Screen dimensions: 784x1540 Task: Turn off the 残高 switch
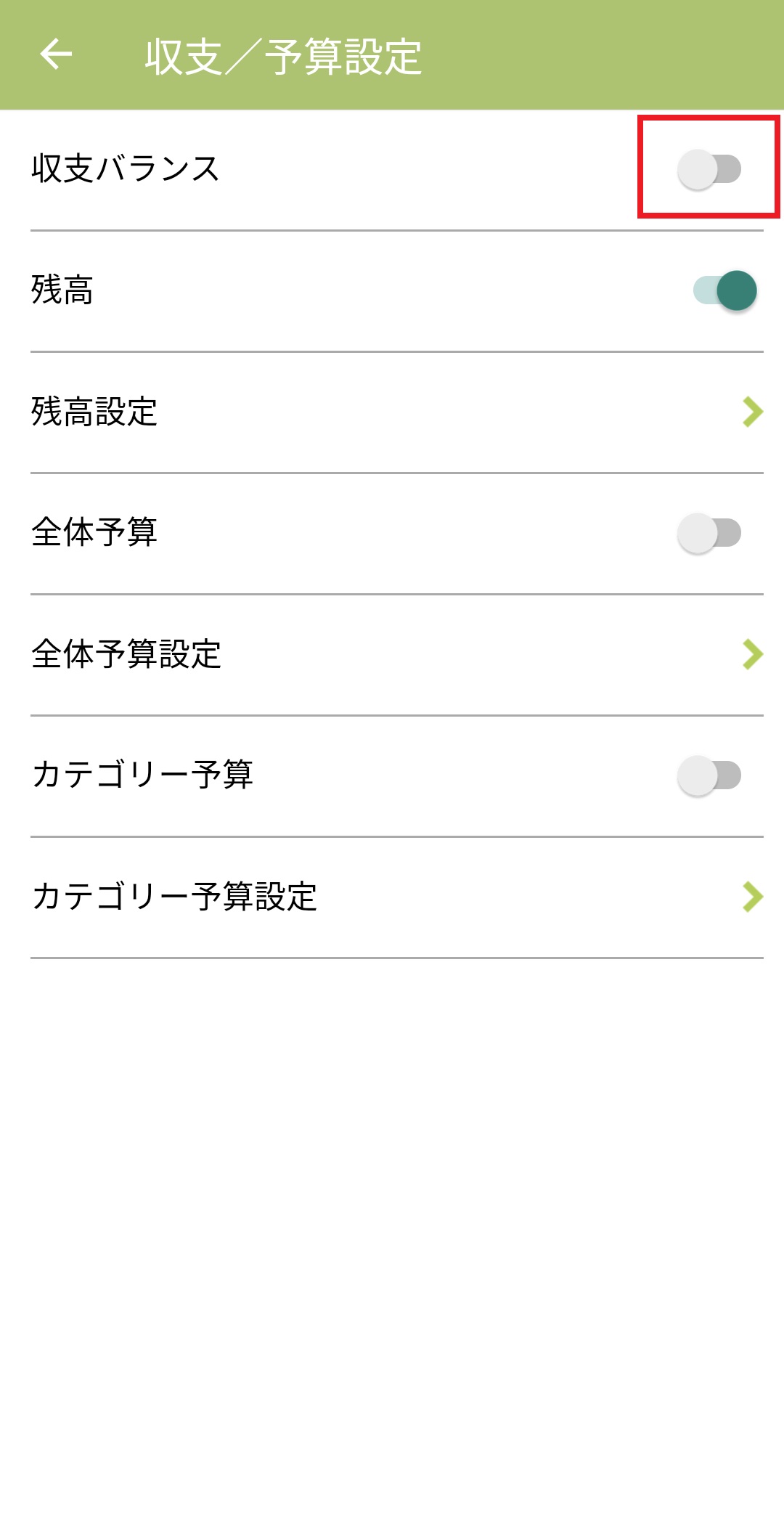(724, 290)
